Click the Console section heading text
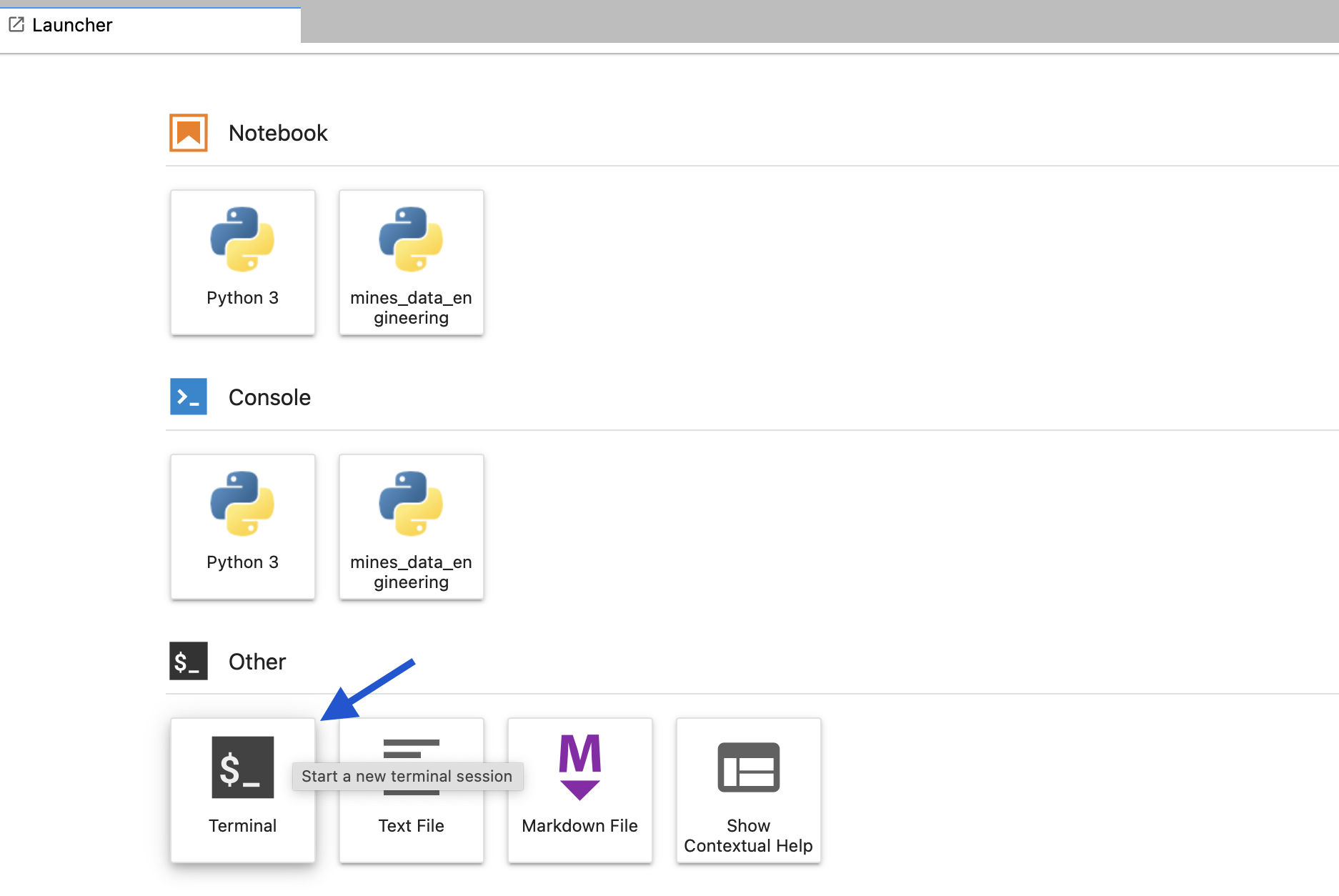 pyautogui.click(x=269, y=397)
